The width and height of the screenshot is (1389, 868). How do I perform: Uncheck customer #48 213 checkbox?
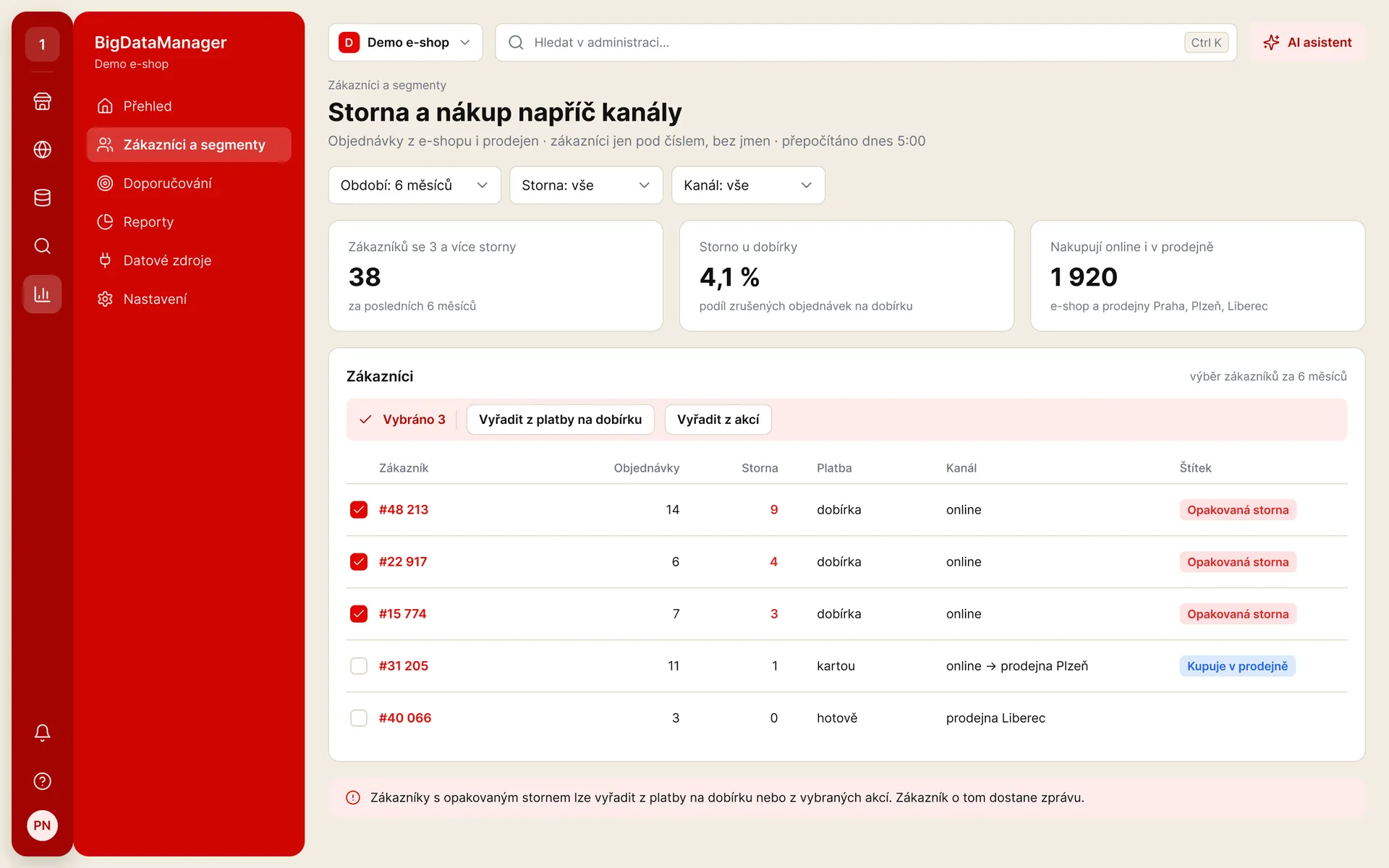359,510
